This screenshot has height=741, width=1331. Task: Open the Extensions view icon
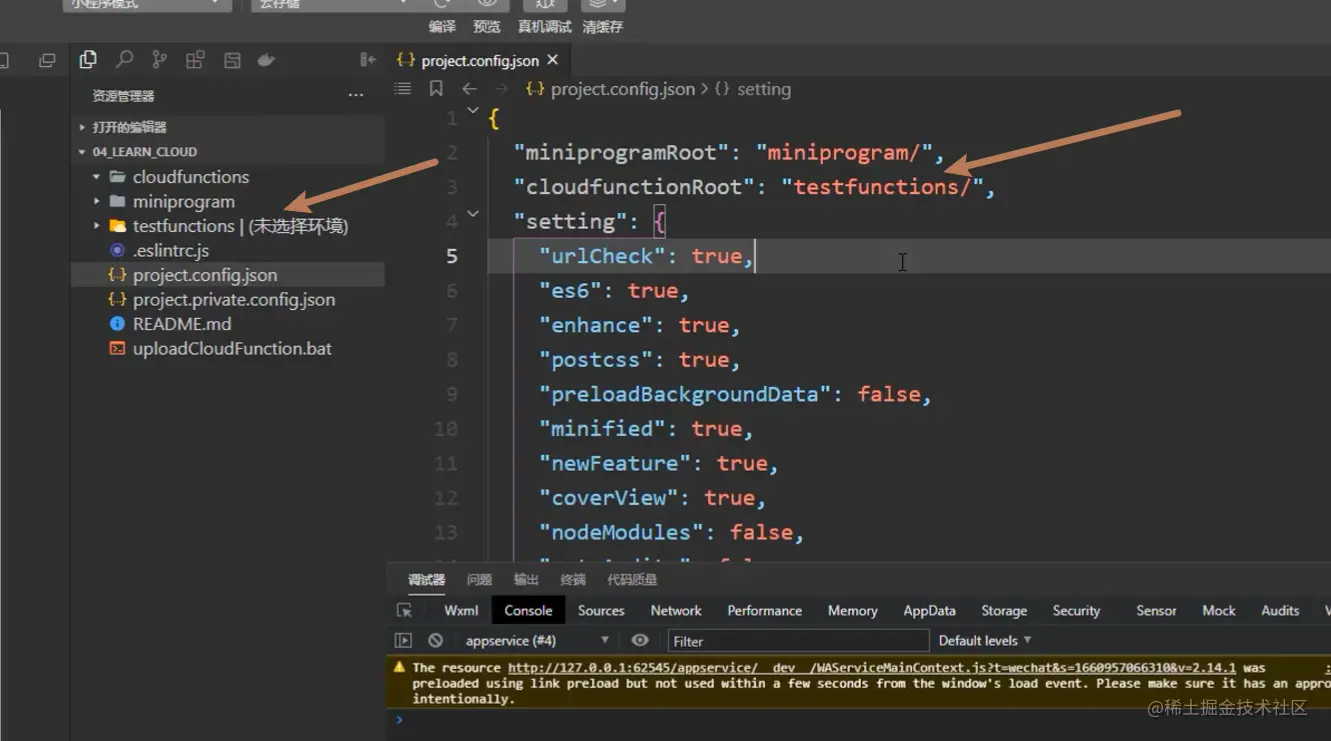click(x=196, y=60)
